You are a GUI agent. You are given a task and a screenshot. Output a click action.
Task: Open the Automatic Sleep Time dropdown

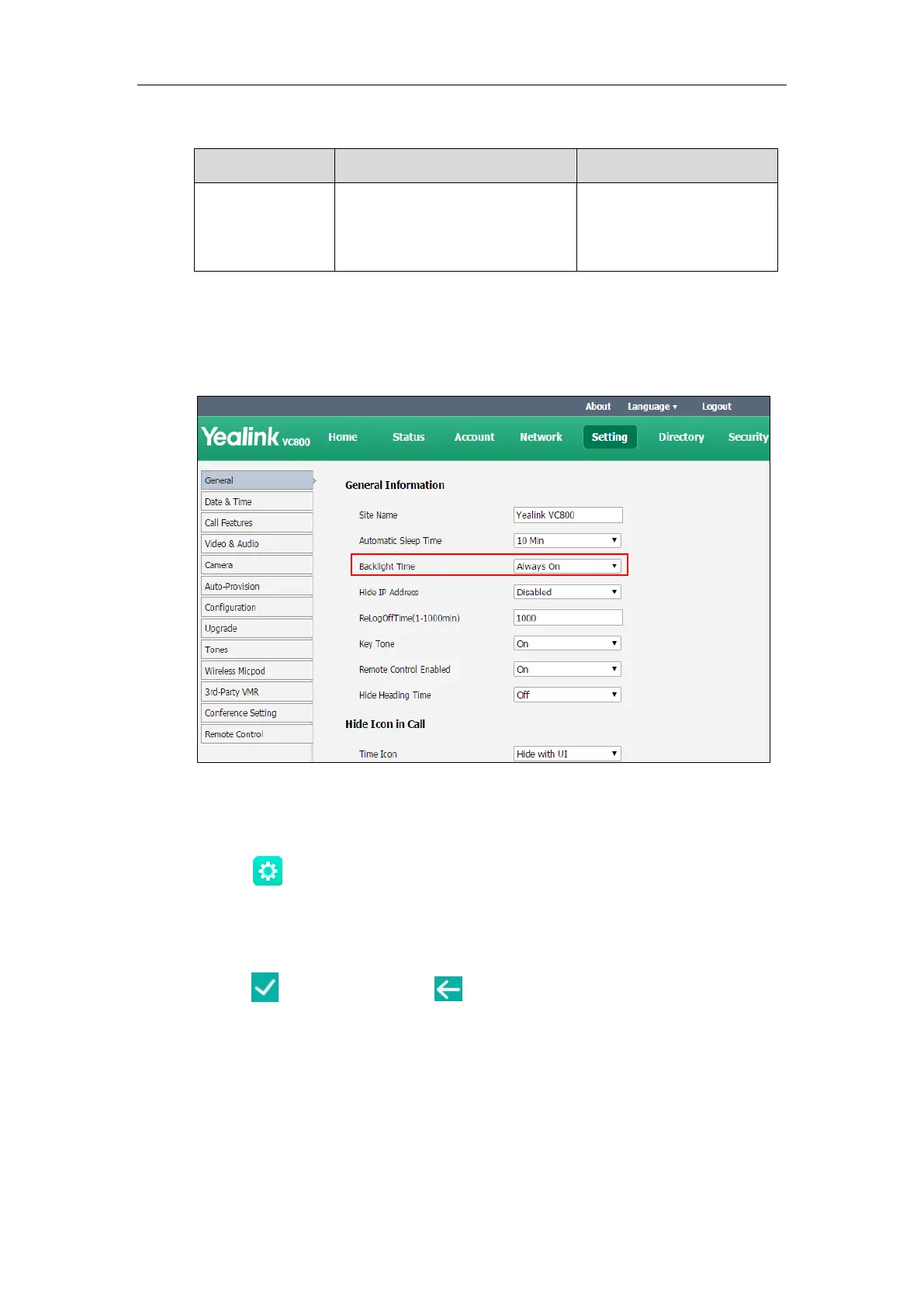567,541
